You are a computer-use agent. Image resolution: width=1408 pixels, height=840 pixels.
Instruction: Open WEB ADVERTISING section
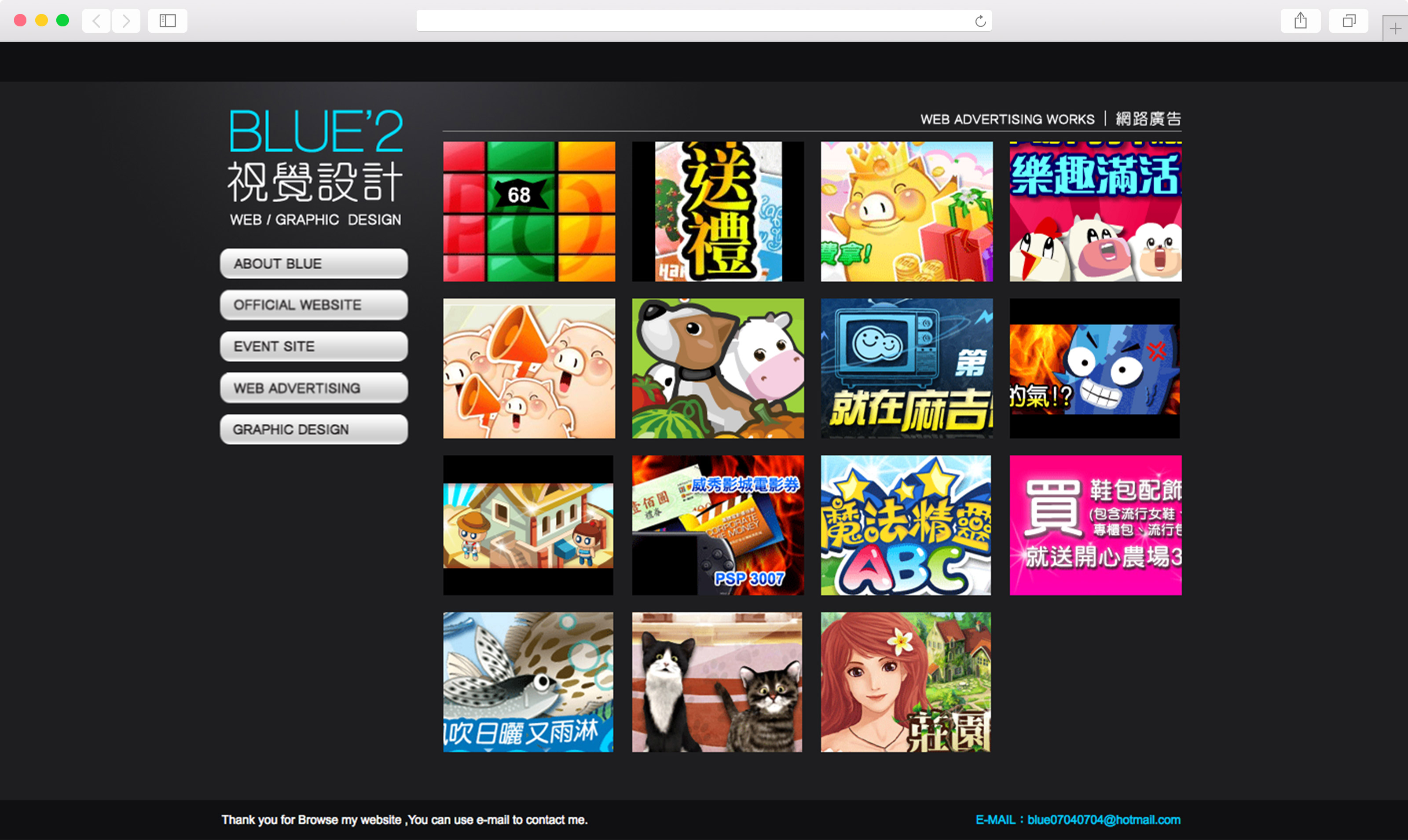[314, 388]
